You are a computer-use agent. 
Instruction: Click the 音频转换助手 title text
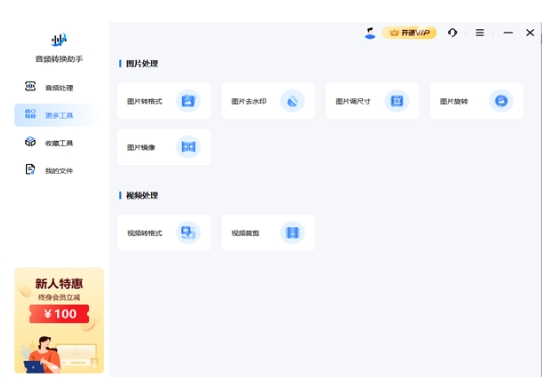59,59
